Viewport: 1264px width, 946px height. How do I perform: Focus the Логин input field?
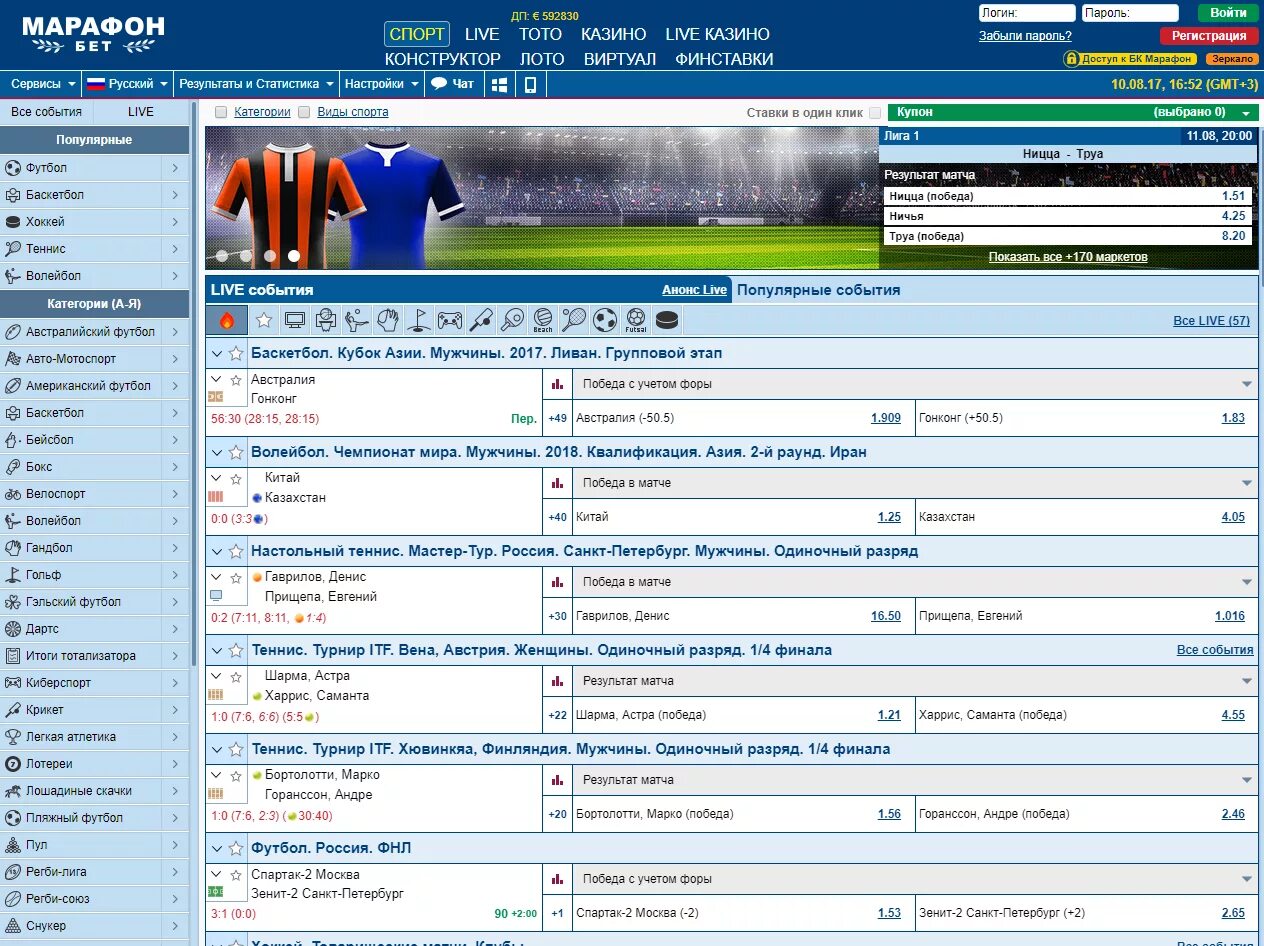(1027, 13)
